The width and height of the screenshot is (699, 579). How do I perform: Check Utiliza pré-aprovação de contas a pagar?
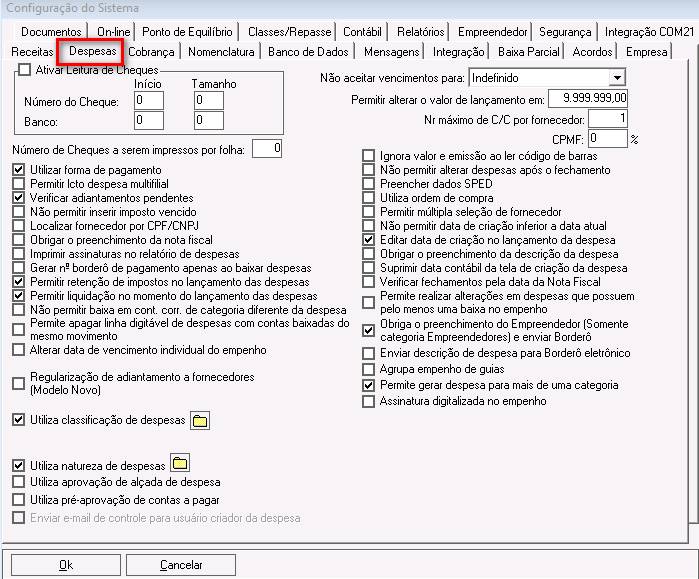[x=18, y=500]
